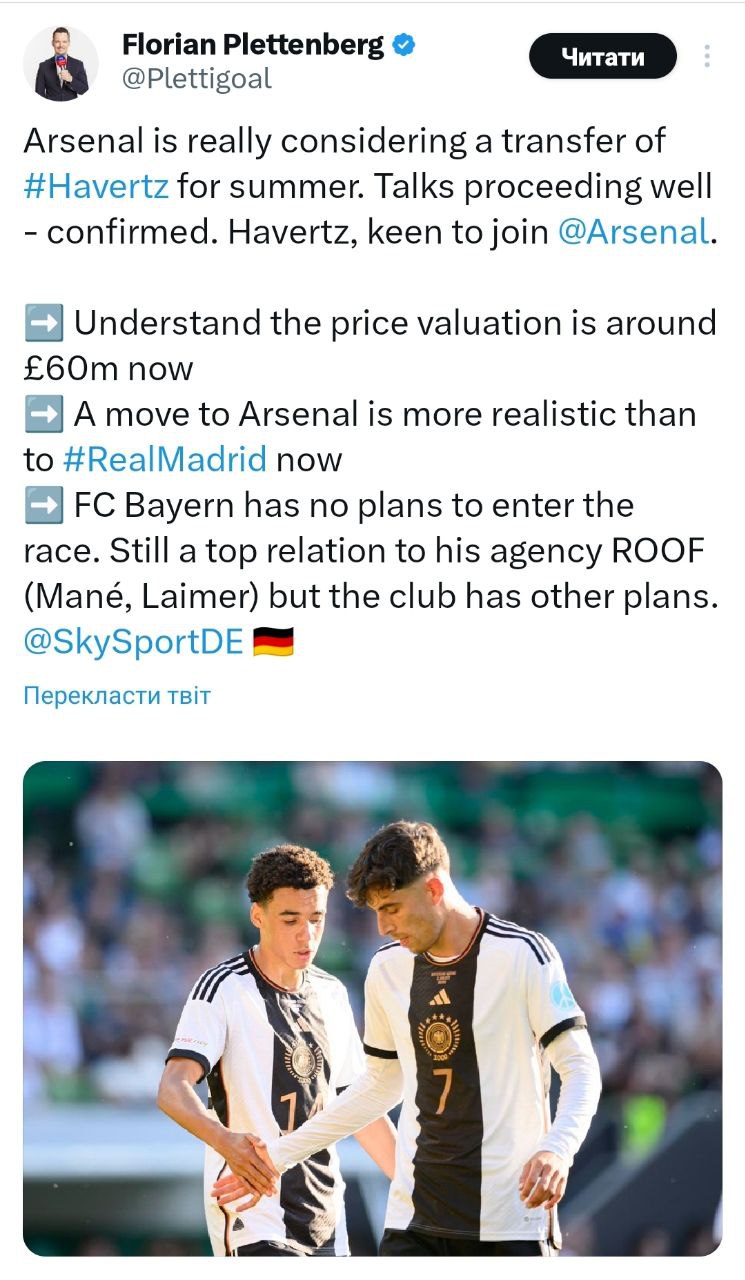The width and height of the screenshot is (745, 1280).
Task: Go to the @SkySportDE mention
Action: 133,642
